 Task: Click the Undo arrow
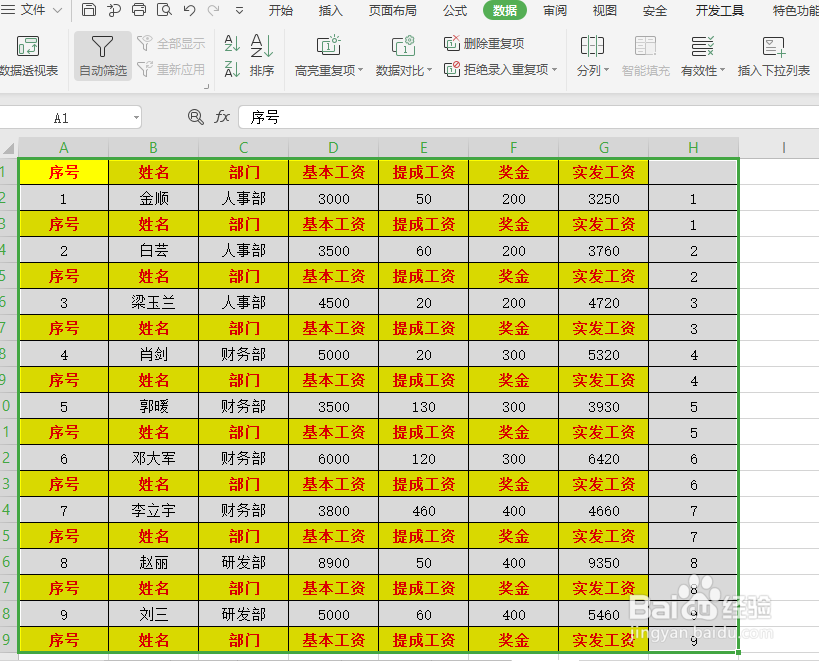point(189,10)
